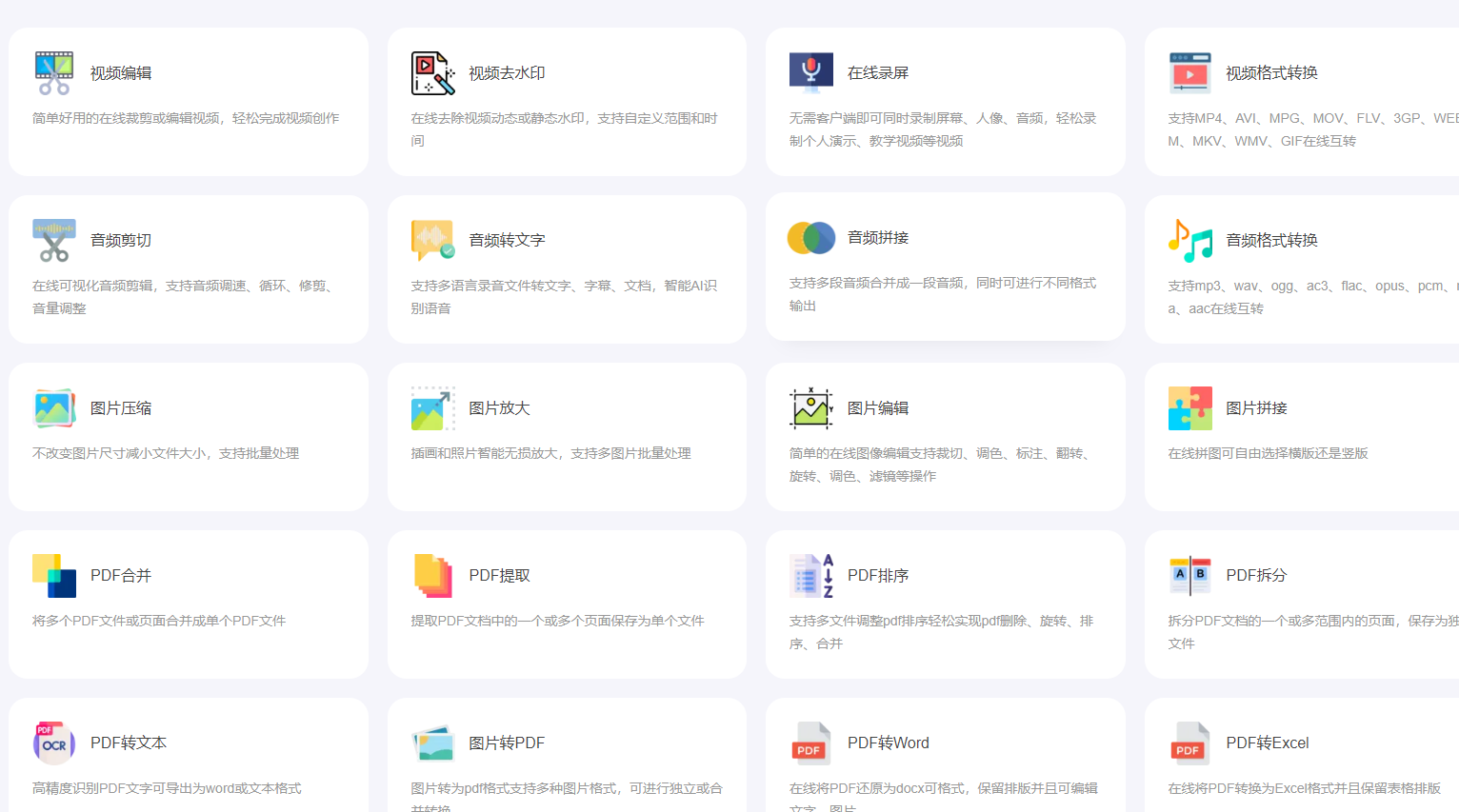Open the 音频转文字 tool title
Image resolution: width=1459 pixels, height=812 pixels.
[508, 241]
